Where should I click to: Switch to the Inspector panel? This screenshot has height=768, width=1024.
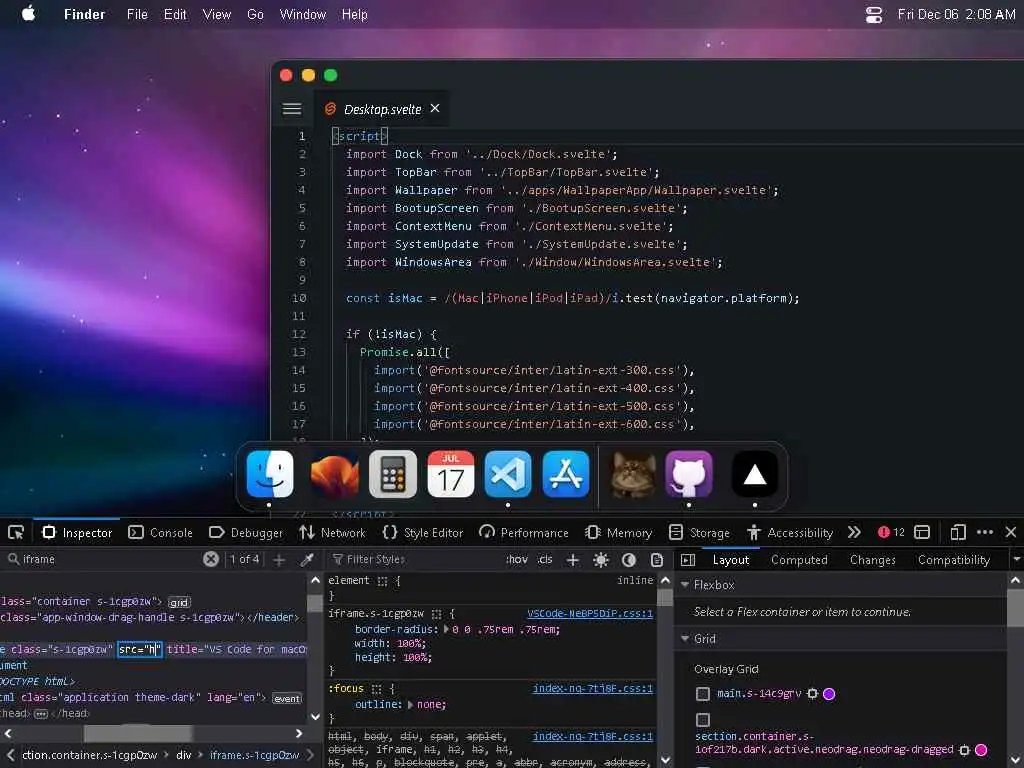(x=77, y=533)
